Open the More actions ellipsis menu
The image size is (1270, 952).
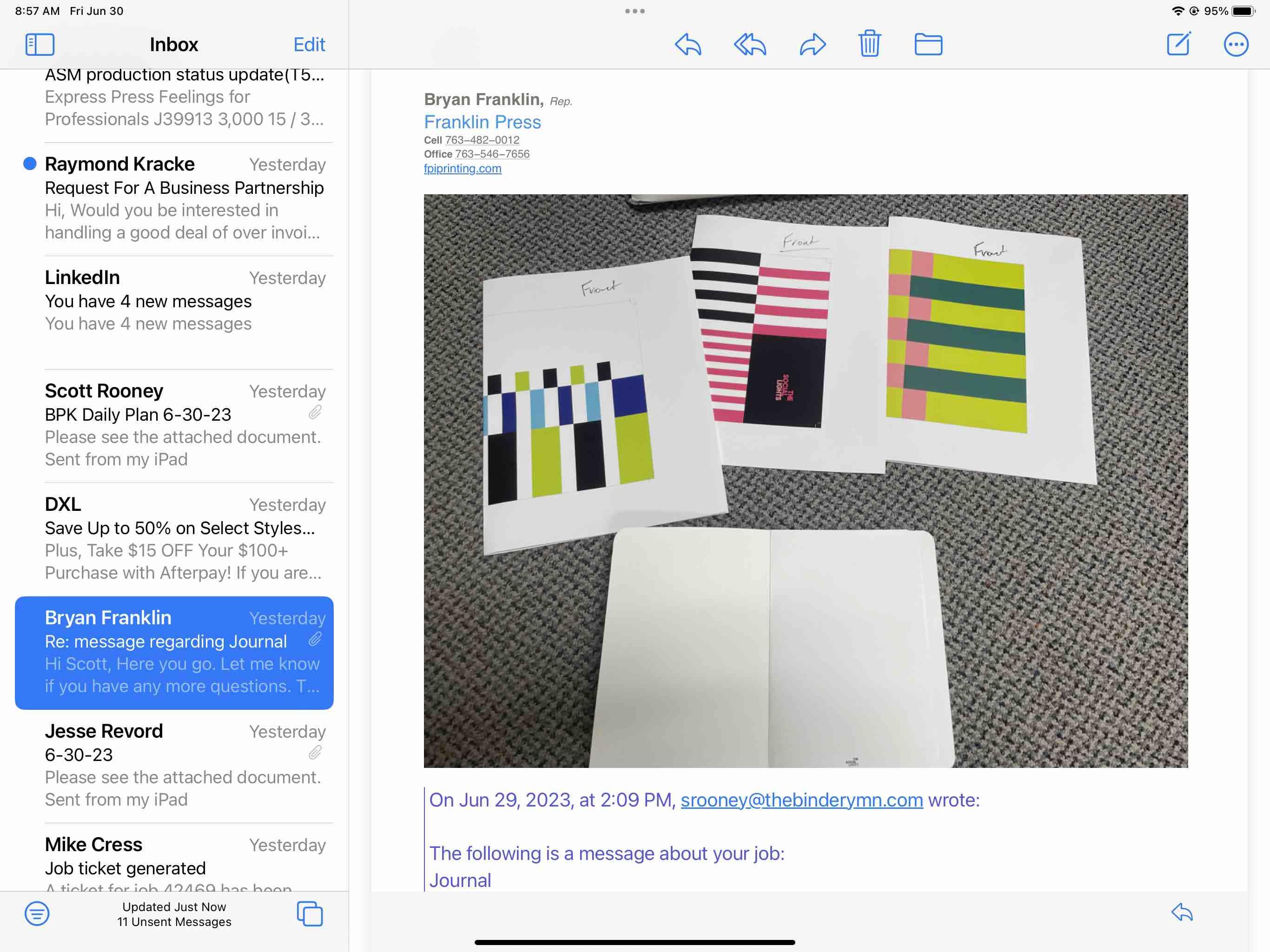coord(1236,44)
